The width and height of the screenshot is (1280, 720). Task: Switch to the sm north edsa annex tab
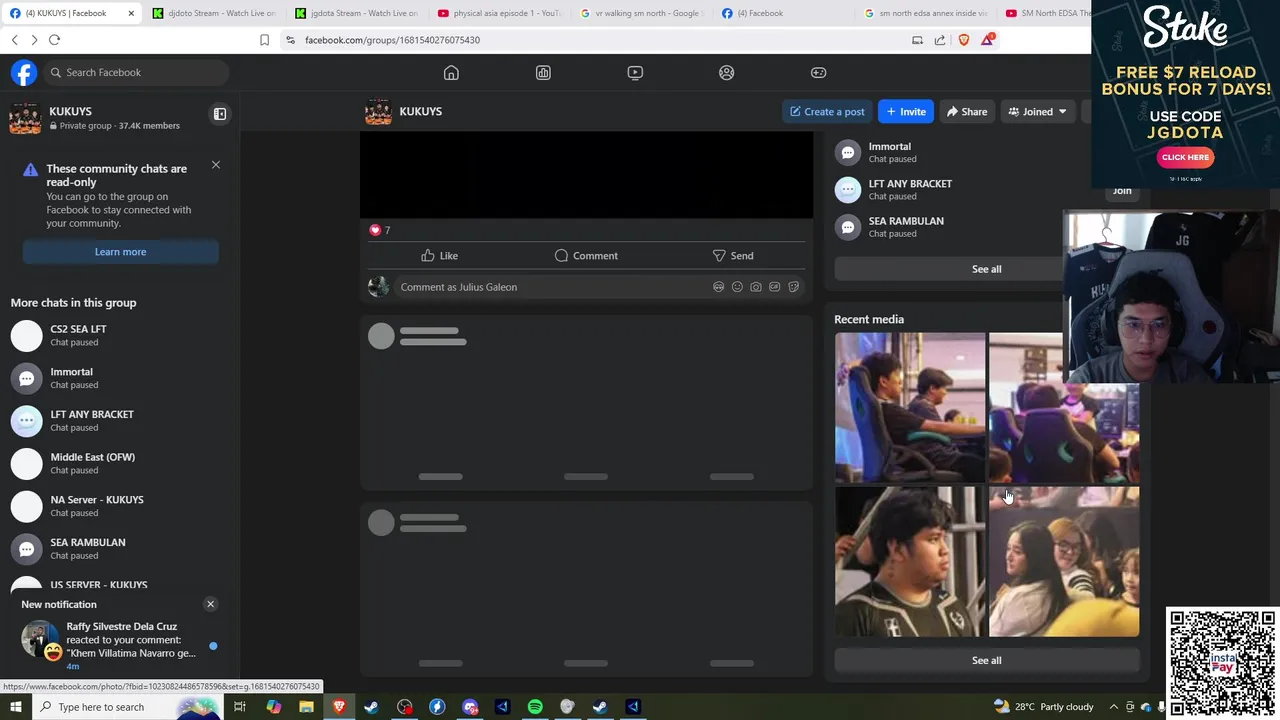[926, 13]
